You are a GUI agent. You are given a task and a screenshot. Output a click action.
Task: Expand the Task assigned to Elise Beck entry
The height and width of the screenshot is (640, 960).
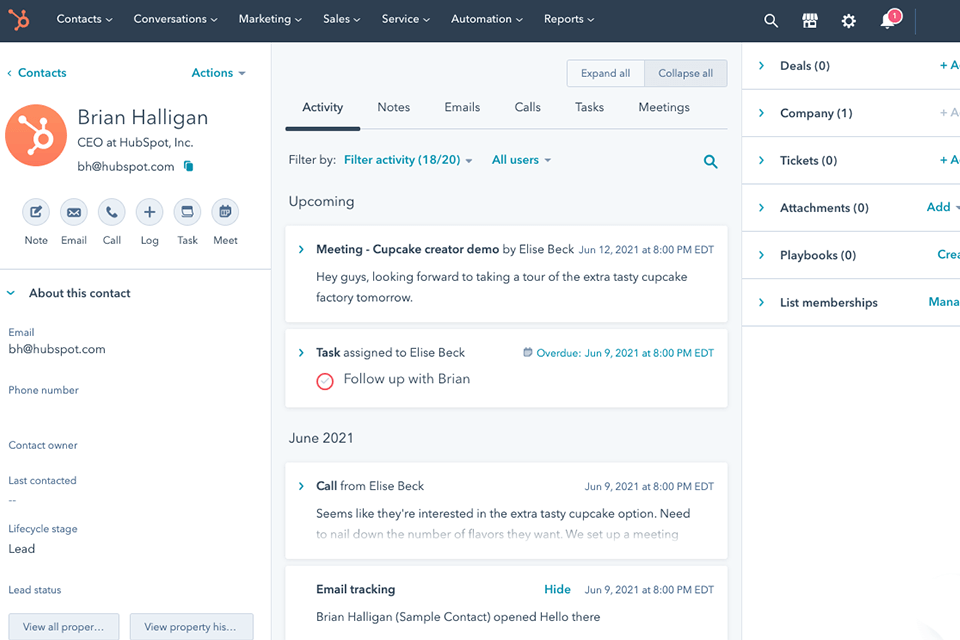point(301,353)
